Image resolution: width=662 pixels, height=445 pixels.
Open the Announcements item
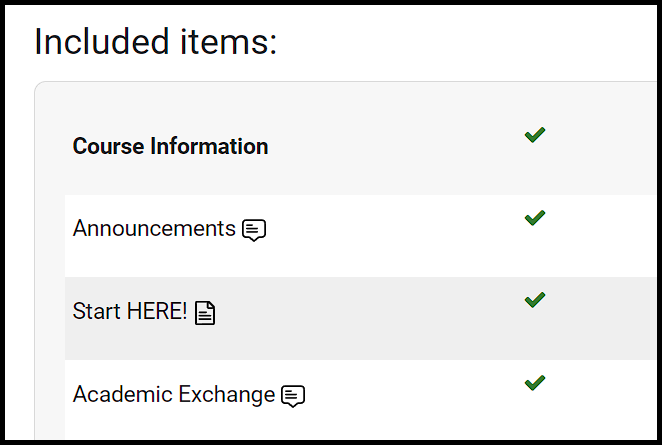coord(154,228)
